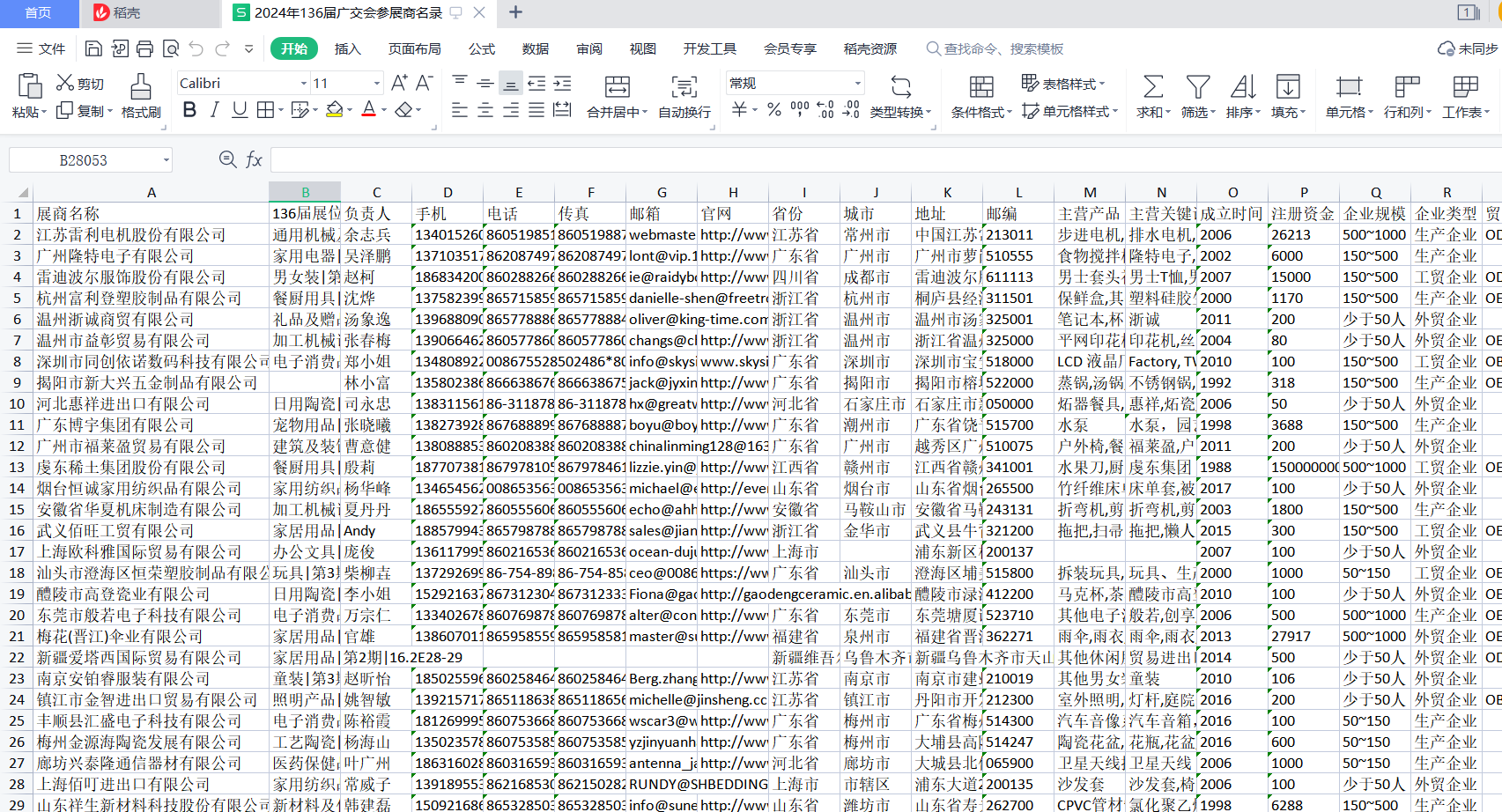Click the Paste (粘贴) button
Viewport: 1502px width, 812px height.
pyautogui.click(x=28, y=96)
